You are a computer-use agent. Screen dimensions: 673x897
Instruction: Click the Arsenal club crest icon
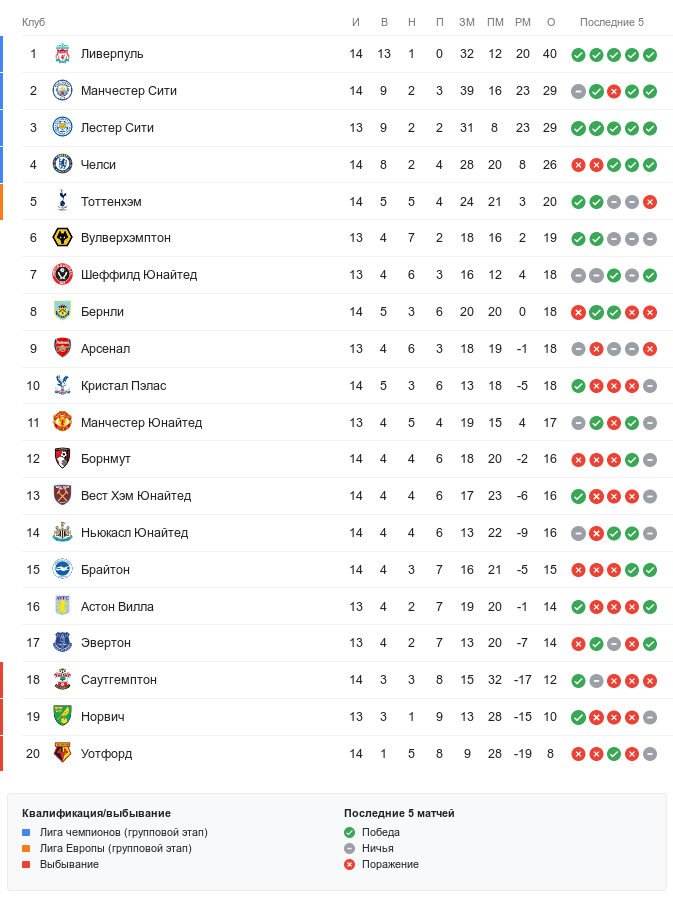(62, 349)
